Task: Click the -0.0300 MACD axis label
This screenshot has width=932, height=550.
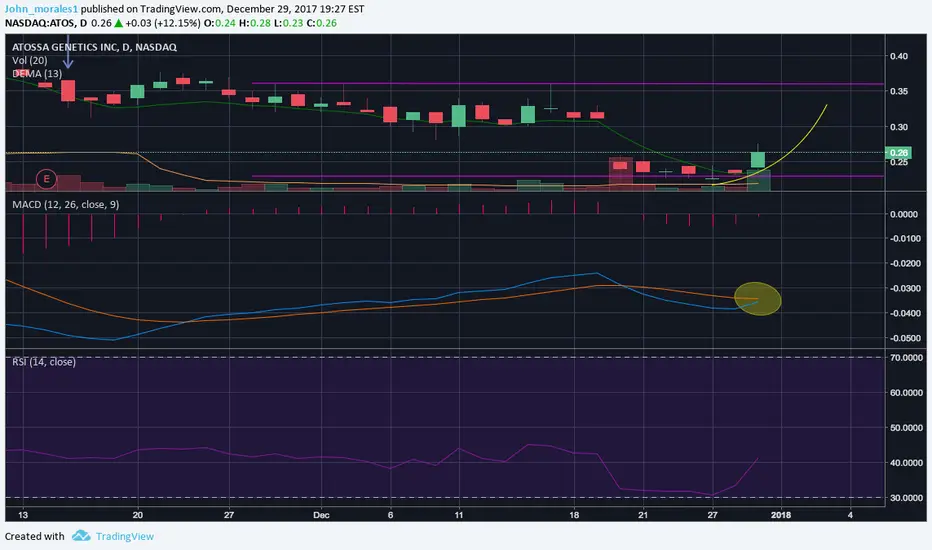Action: tap(903, 288)
